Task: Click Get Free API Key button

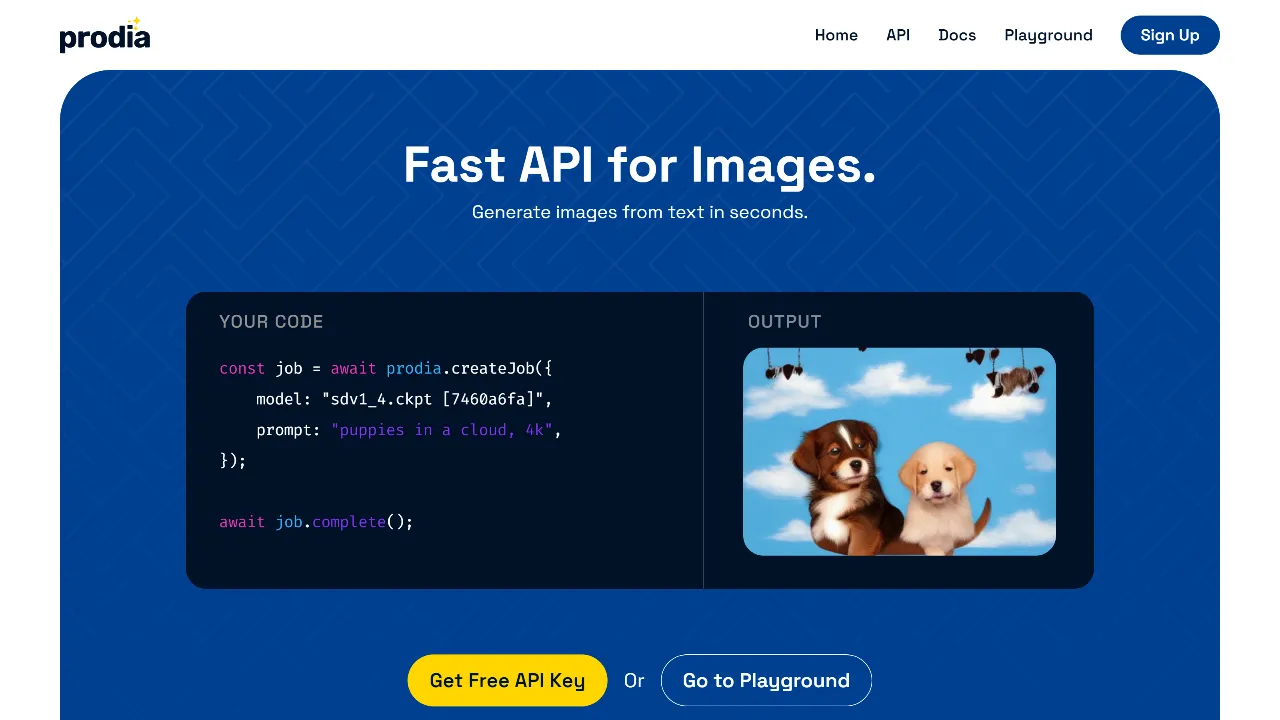Action: tap(507, 680)
